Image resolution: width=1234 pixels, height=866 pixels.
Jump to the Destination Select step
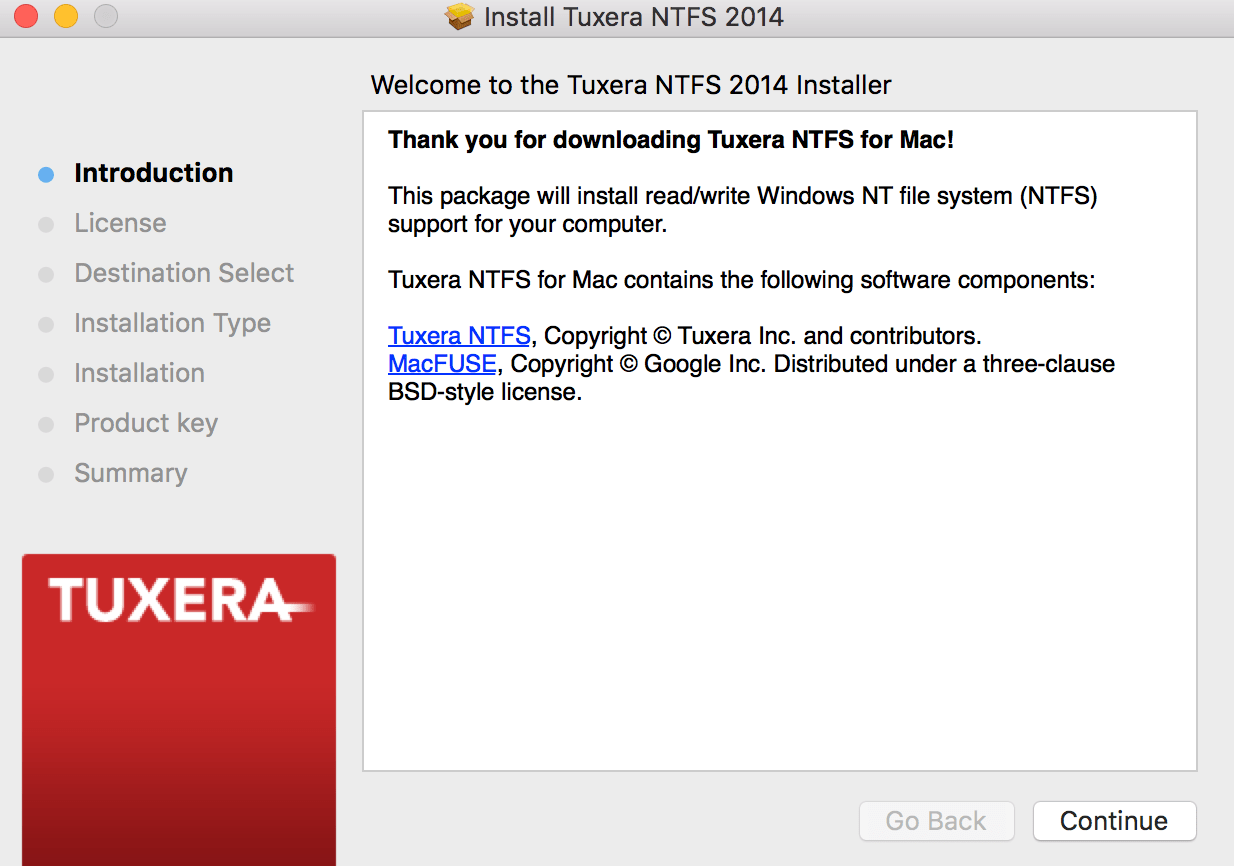click(184, 273)
